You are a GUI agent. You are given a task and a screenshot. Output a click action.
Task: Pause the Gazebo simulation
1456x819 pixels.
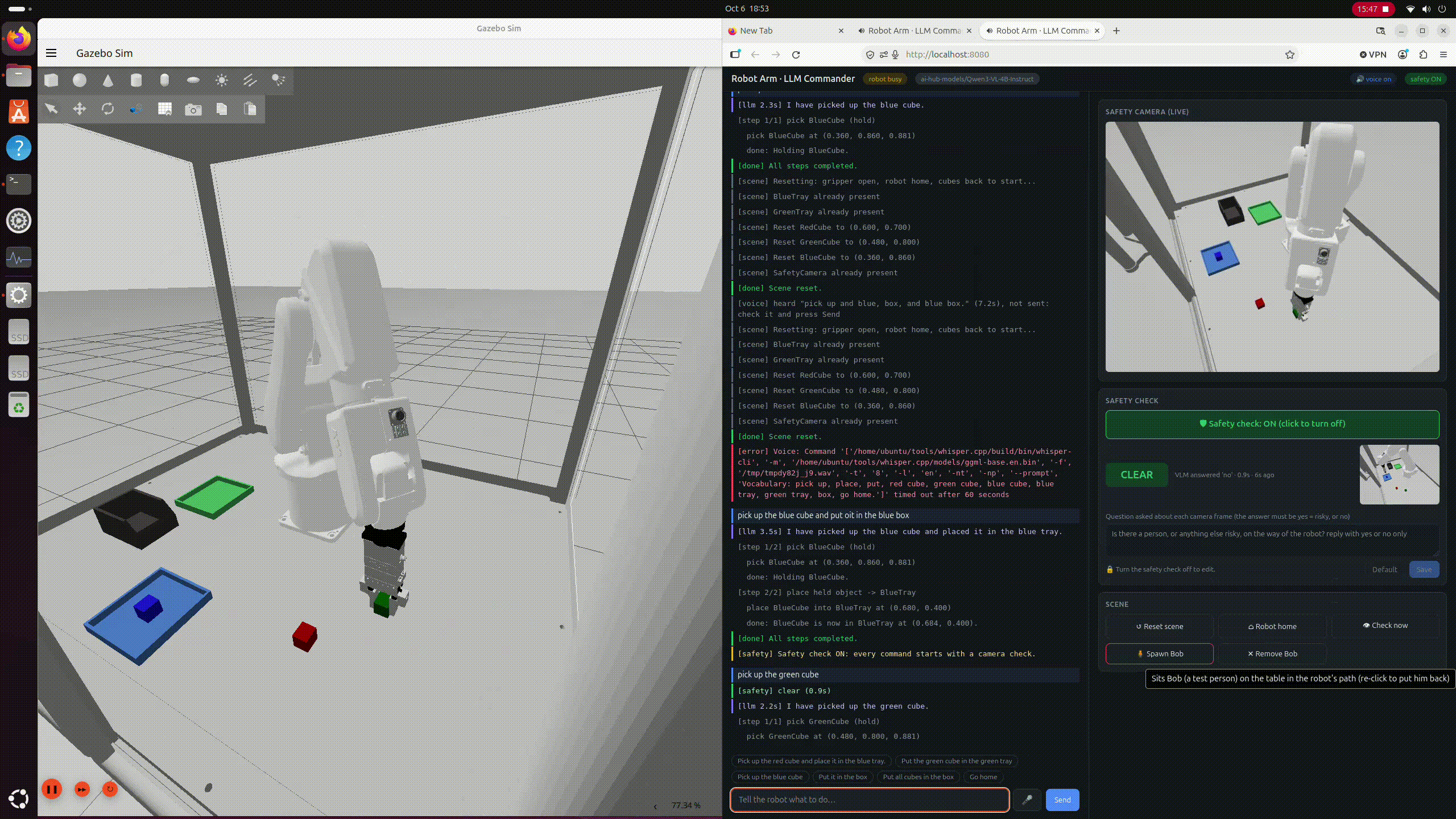[x=52, y=789]
